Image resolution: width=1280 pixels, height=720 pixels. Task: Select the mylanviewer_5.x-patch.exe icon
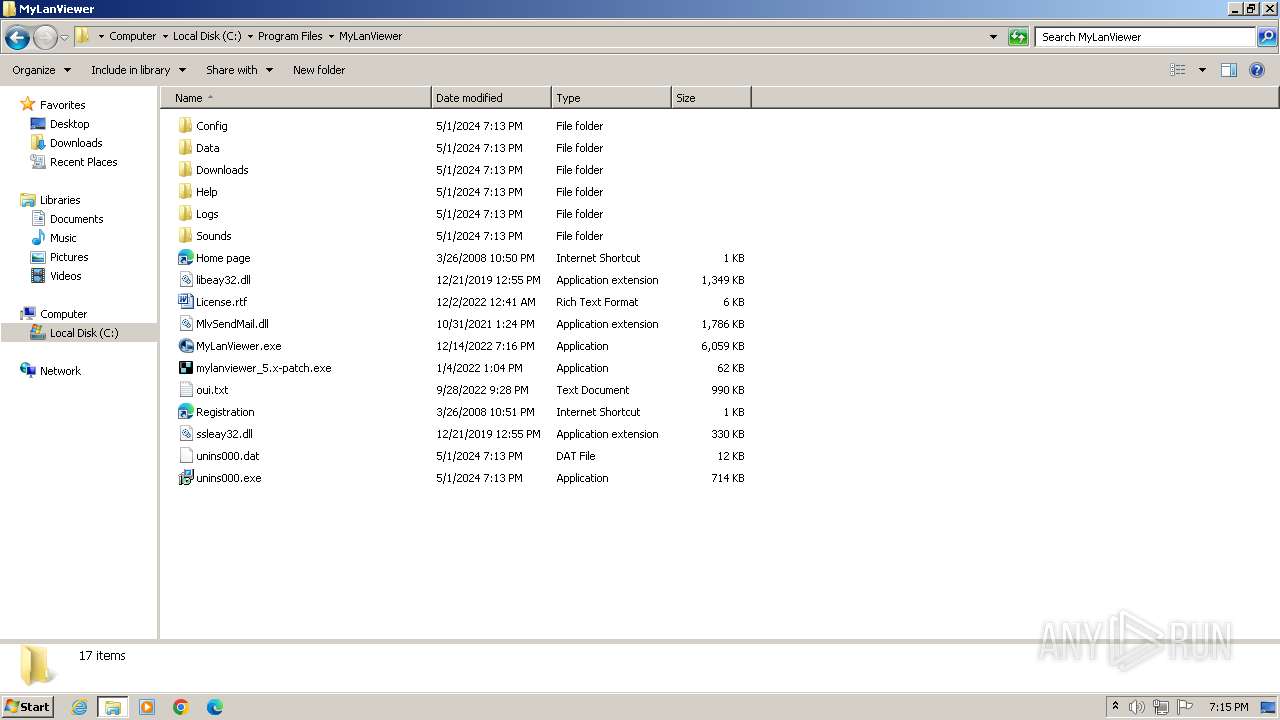[x=185, y=368]
